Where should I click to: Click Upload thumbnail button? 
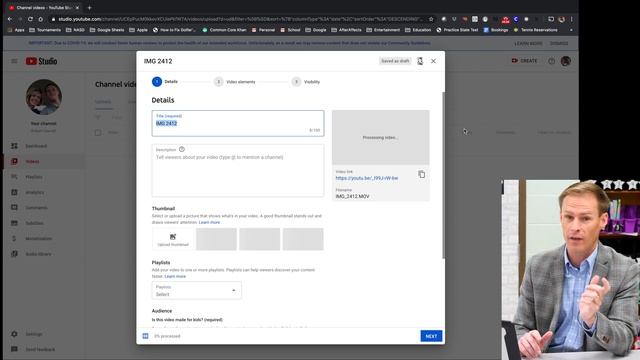point(173,239)
